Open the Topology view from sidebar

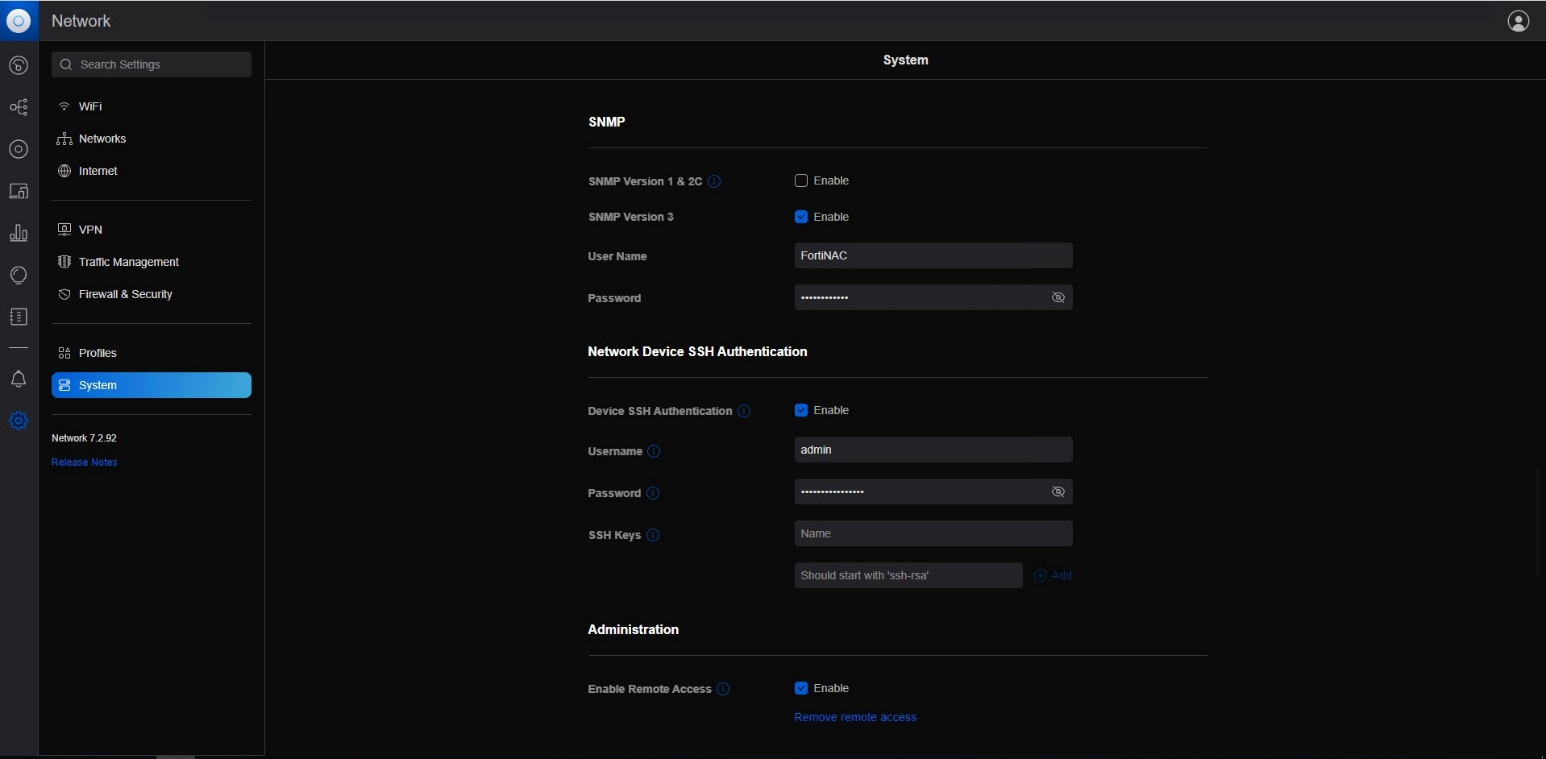[19, 107]
